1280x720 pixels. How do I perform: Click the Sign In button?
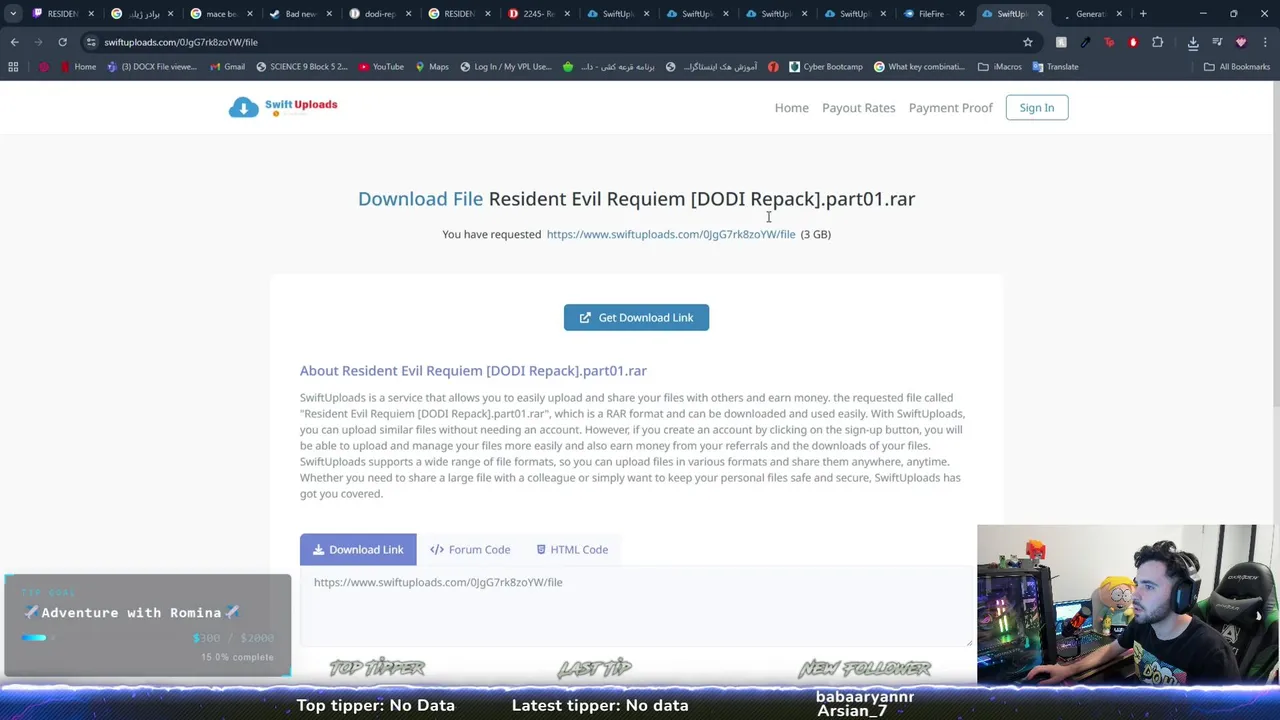(1036, 107)
